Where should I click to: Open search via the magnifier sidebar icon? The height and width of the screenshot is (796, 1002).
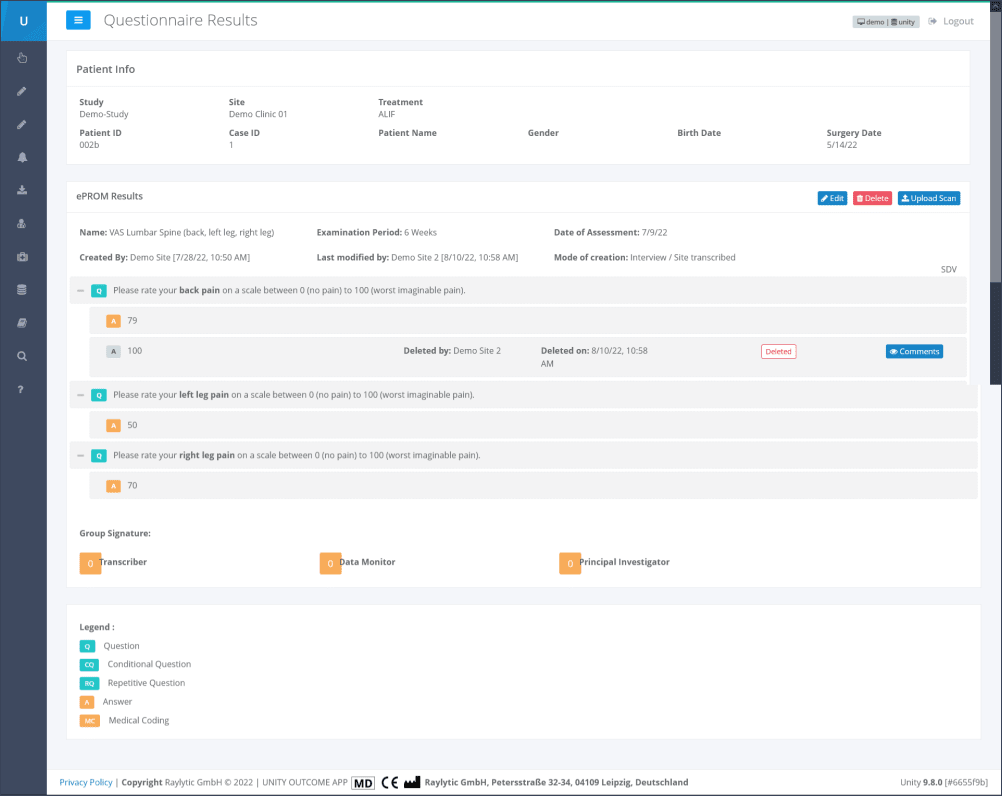(x=22, y=356)
